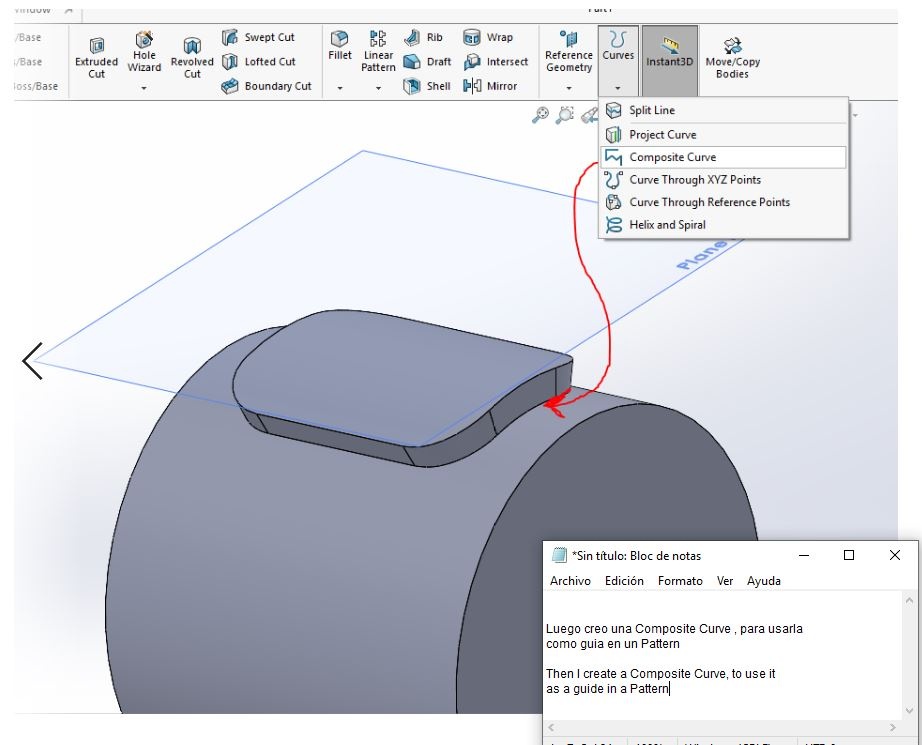
Task: Click the Notepad title bar icon
Action: click(559, 555)
